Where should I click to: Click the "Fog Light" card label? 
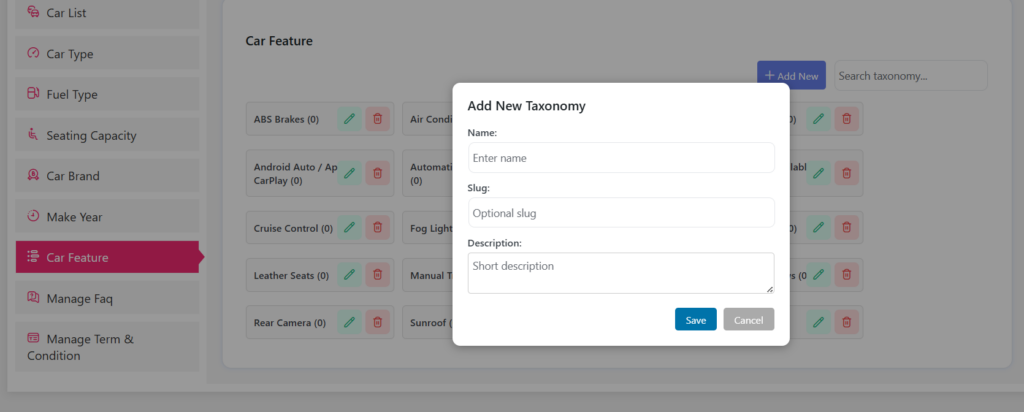pyautogui.click(x=431, y=229)
